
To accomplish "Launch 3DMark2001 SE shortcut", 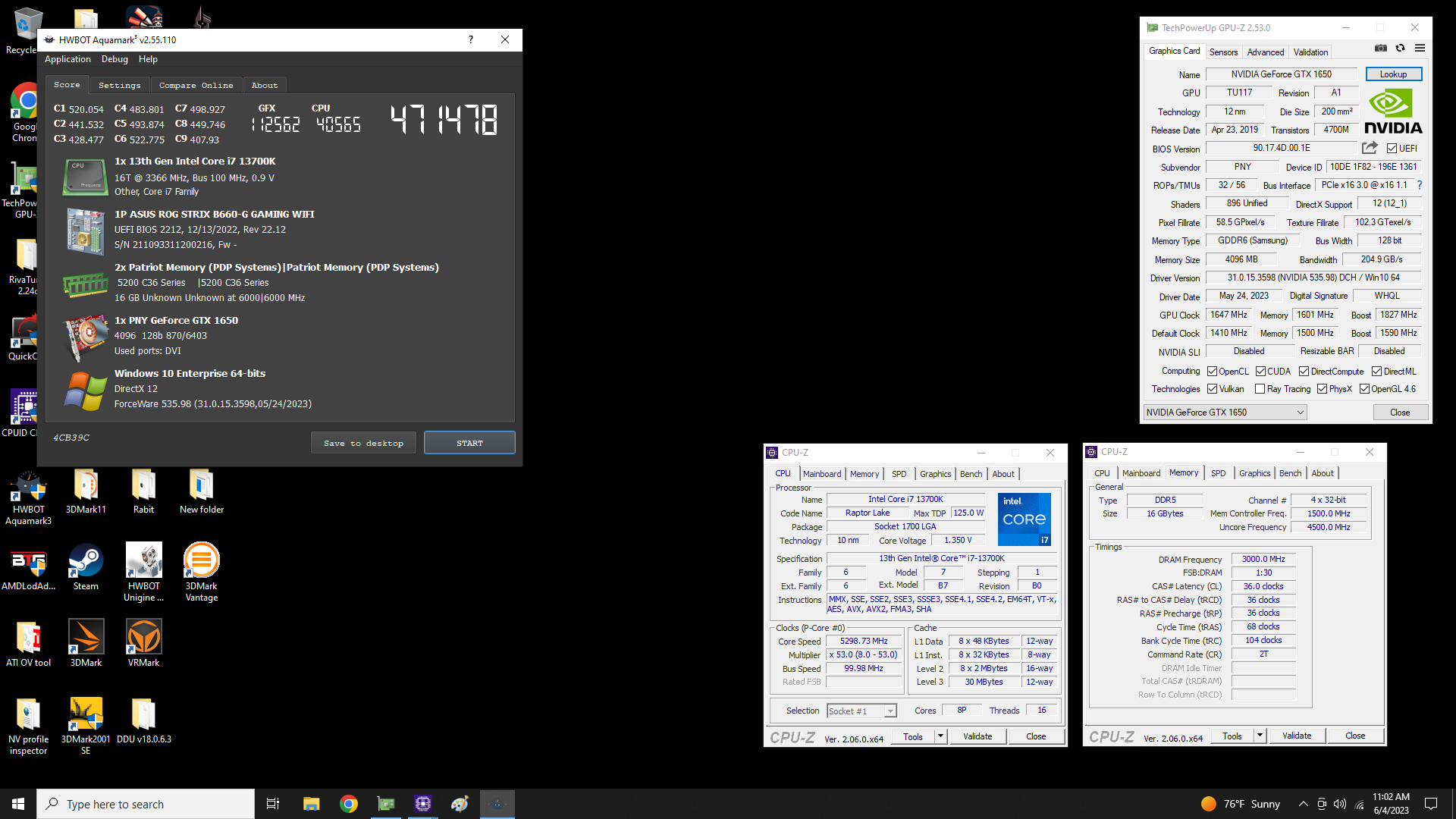I will coord(86,726).
